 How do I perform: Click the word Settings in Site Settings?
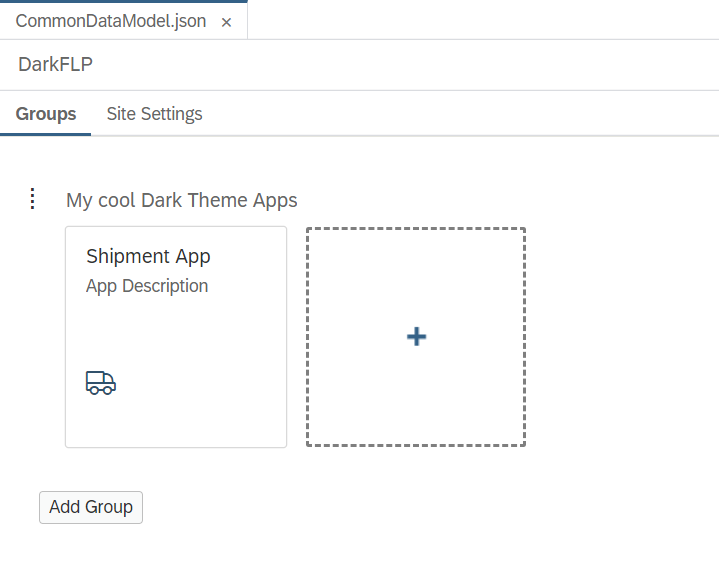pos(171,114)
